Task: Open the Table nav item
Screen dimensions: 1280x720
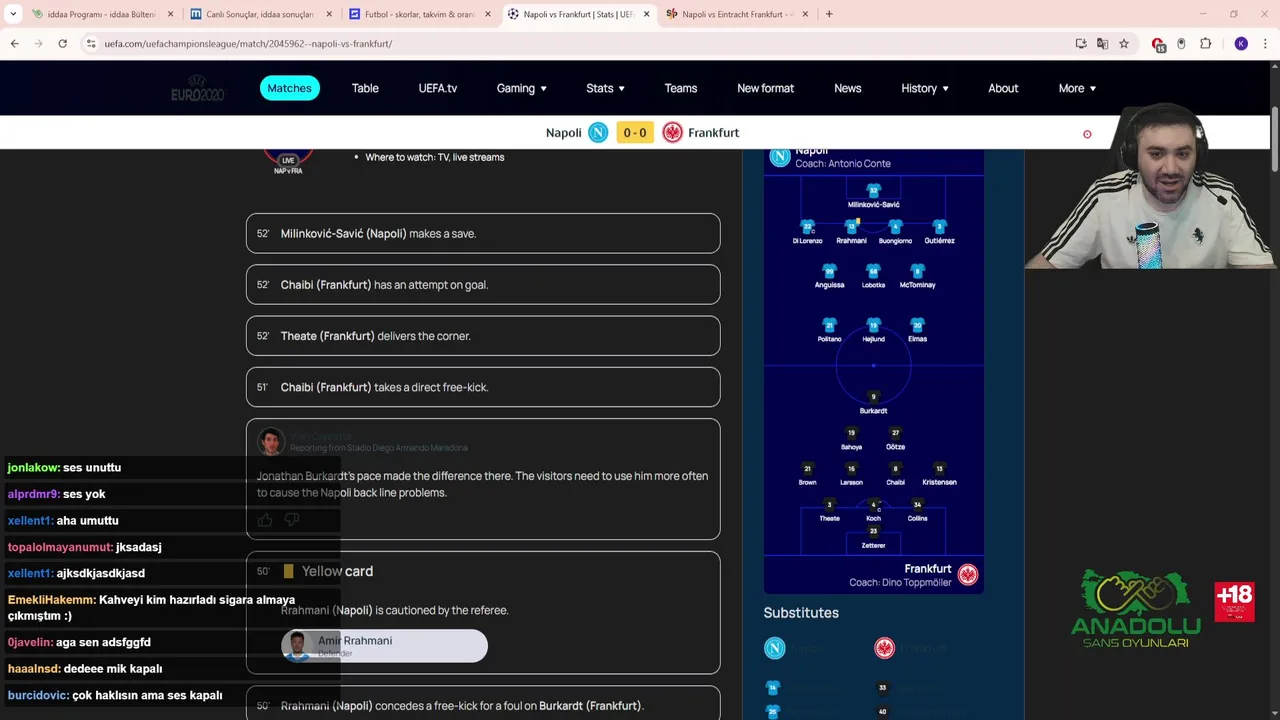Action: coord(365,88)
